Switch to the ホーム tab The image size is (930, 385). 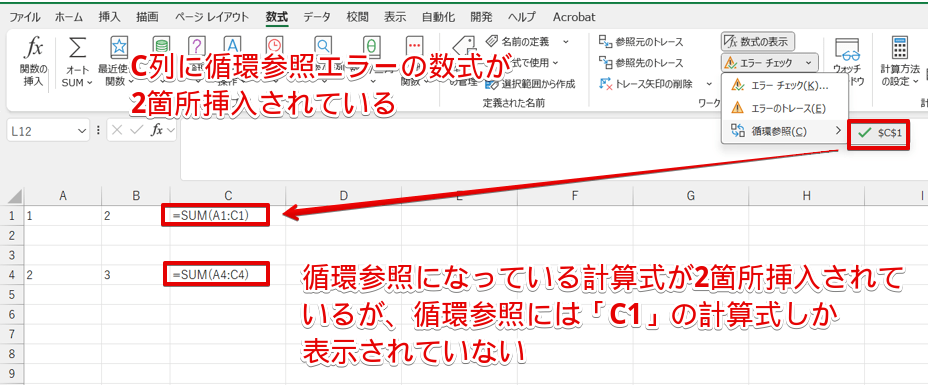pos(69,17)
